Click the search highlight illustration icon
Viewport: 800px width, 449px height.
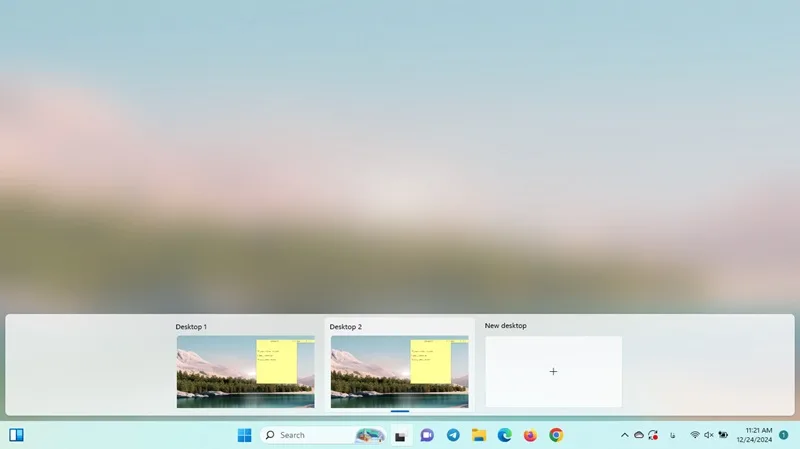(369, 435)
